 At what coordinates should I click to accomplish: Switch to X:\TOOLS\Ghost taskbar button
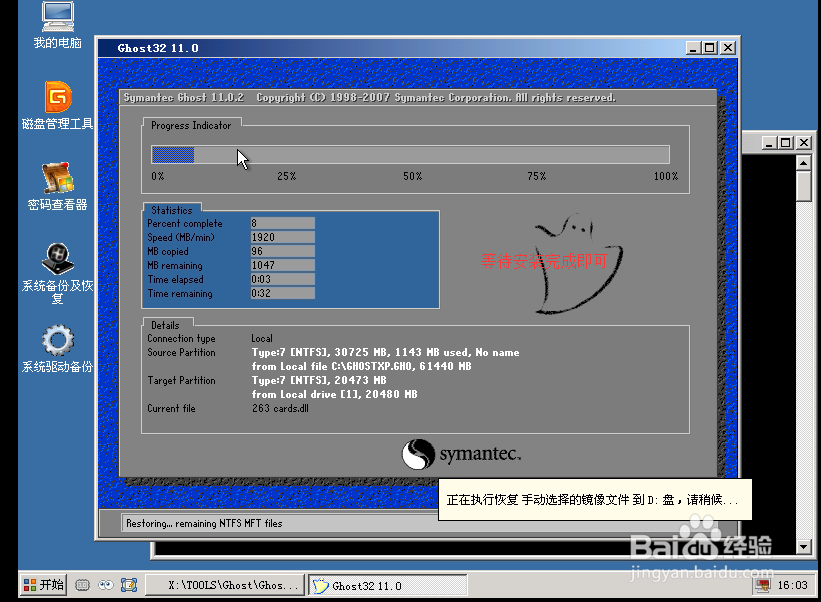click(x=226, y=585)
